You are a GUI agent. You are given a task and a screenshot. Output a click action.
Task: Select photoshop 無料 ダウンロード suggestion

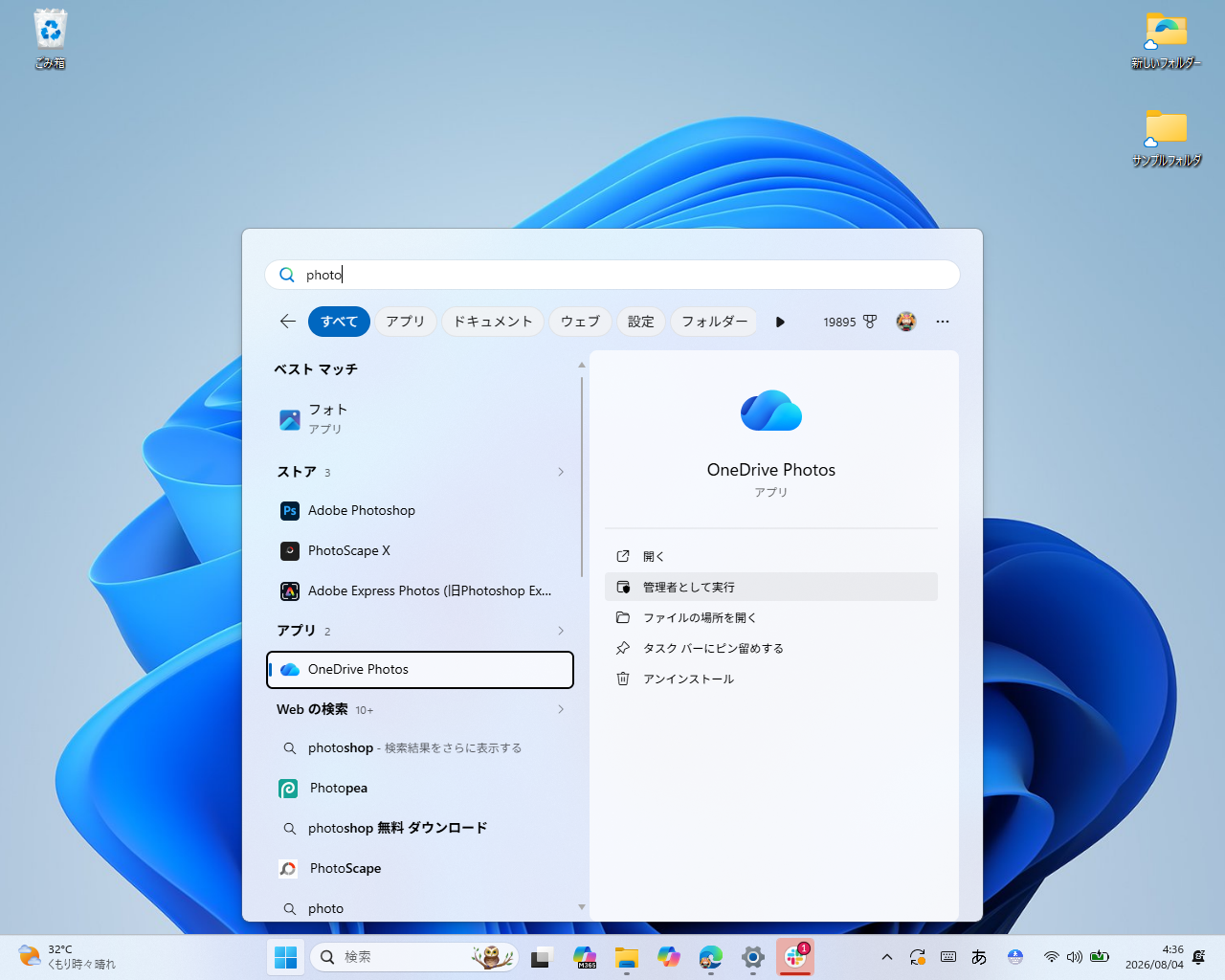[x=420, y=829]
